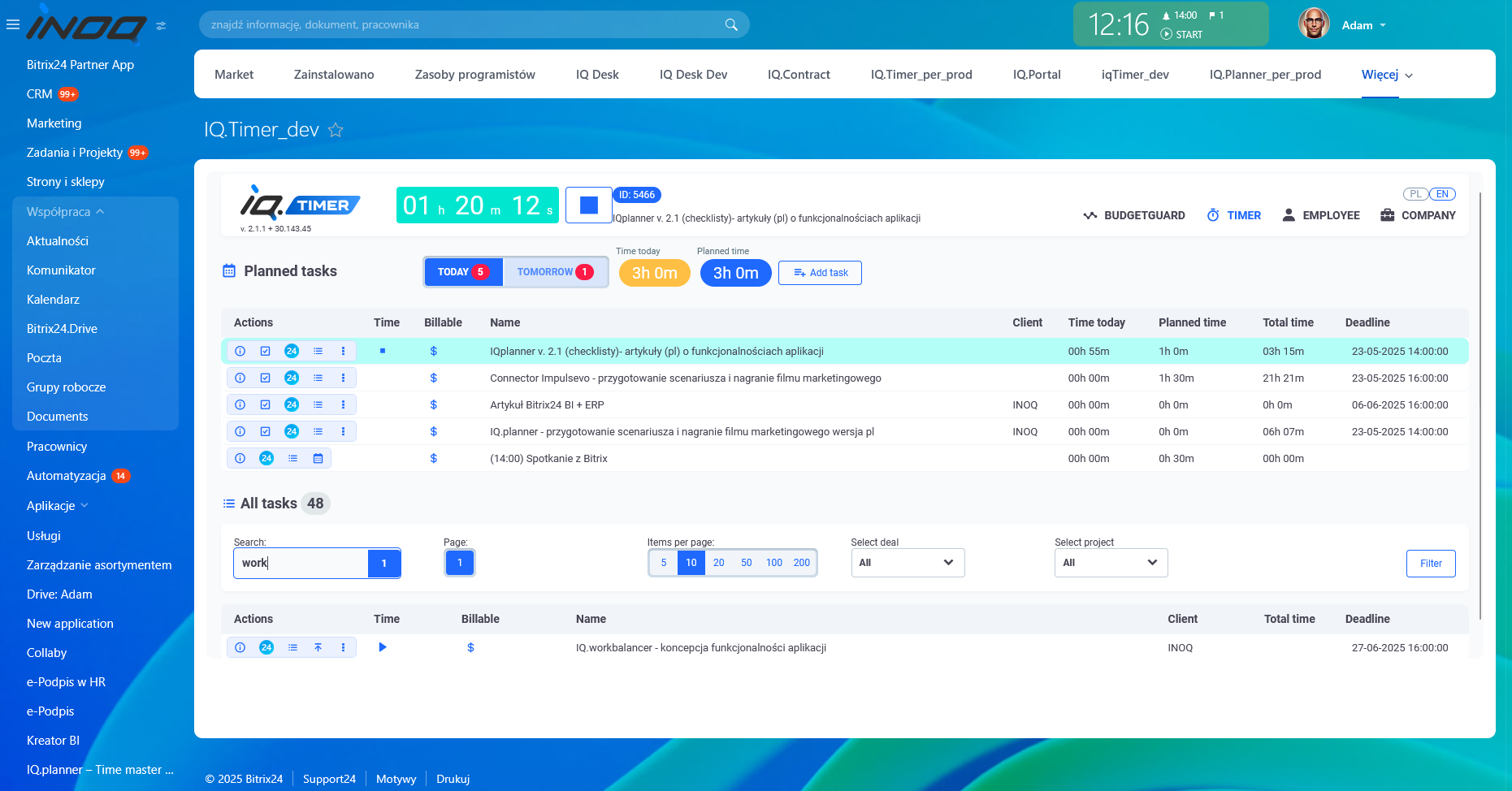Screen dimensions: 1512x791
Task: Open Bitrix24 icon for the highlighted IQplanner v. 2.1 task
Action: [x=292, y=352]
